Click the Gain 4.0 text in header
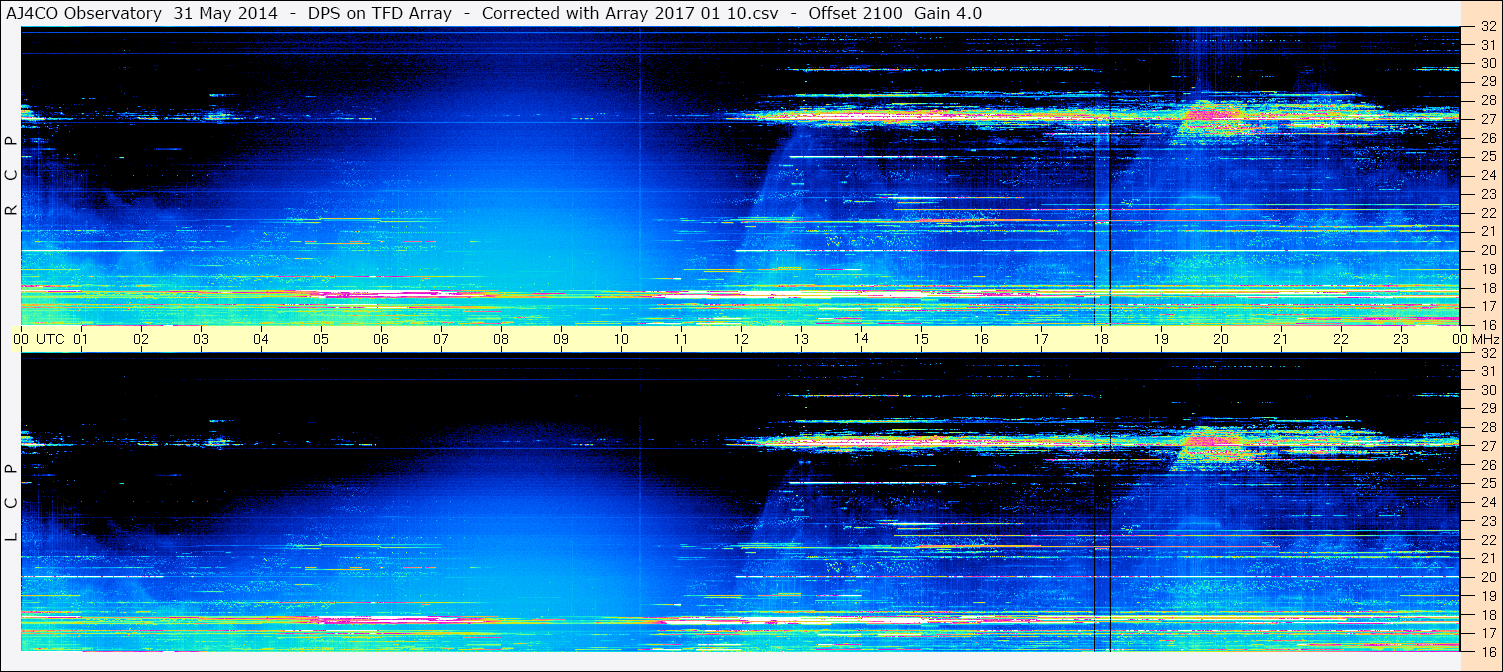Viewport: 1503px width, 672px height. pyautogui.click(x=948, y=13)
